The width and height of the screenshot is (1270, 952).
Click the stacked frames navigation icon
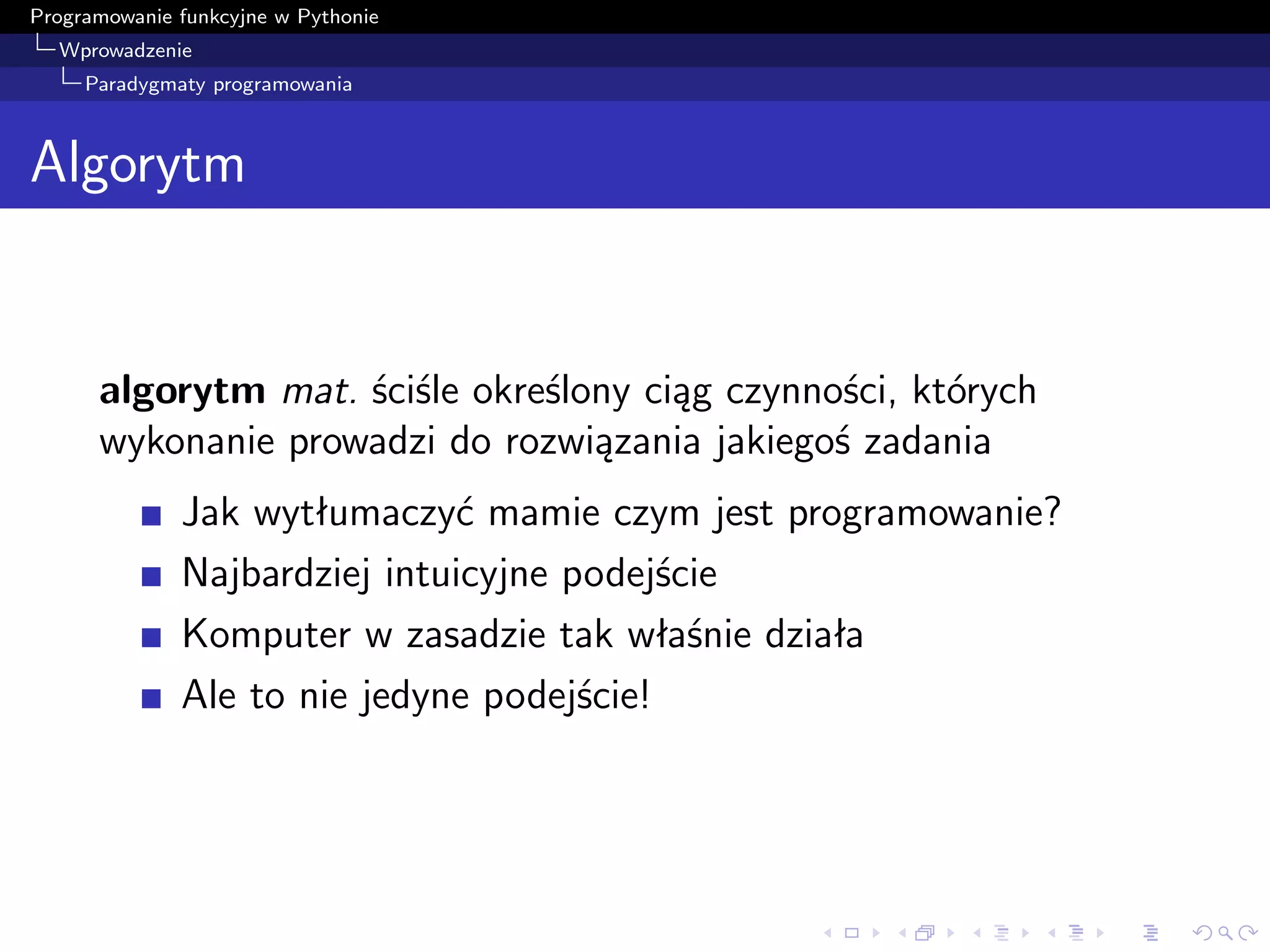click(x=925, y=933)
